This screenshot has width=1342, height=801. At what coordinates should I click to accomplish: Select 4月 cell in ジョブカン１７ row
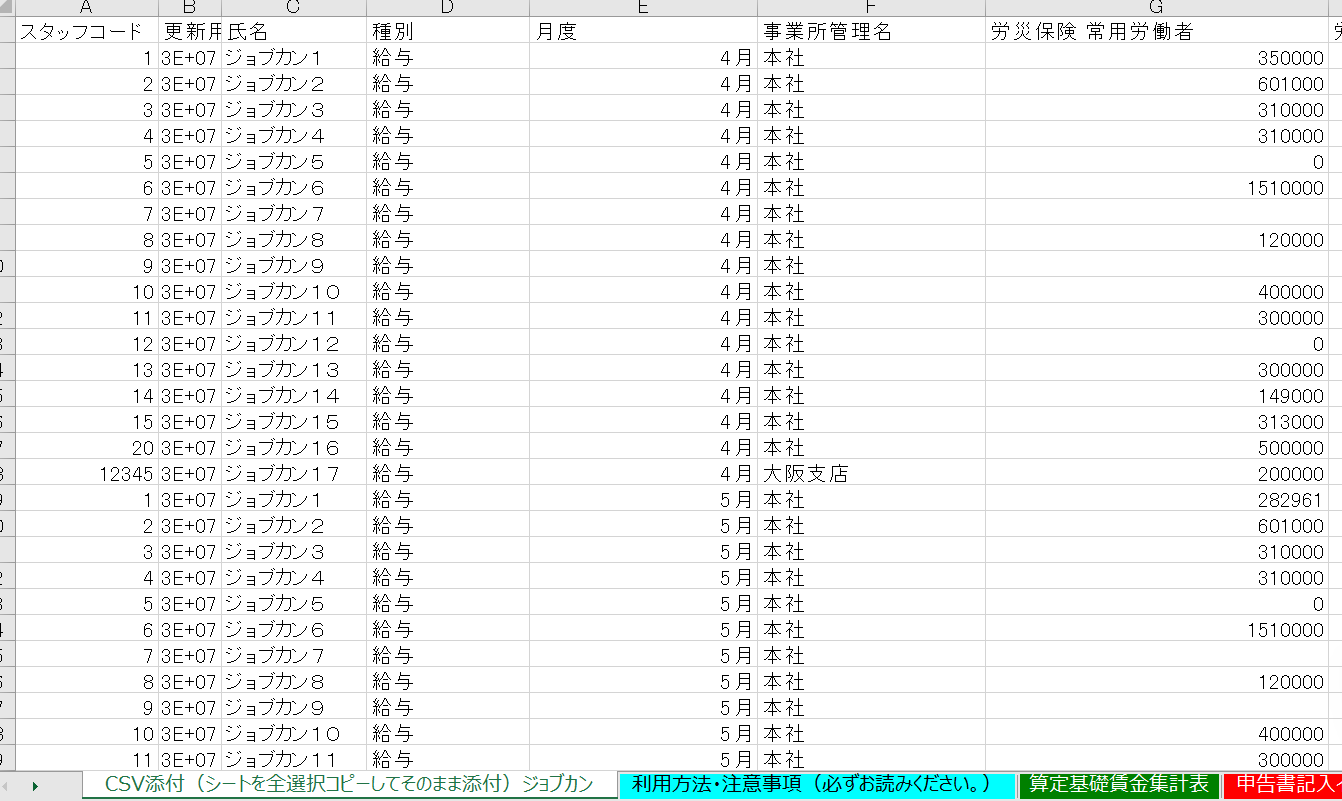click(x=643, y=473)
